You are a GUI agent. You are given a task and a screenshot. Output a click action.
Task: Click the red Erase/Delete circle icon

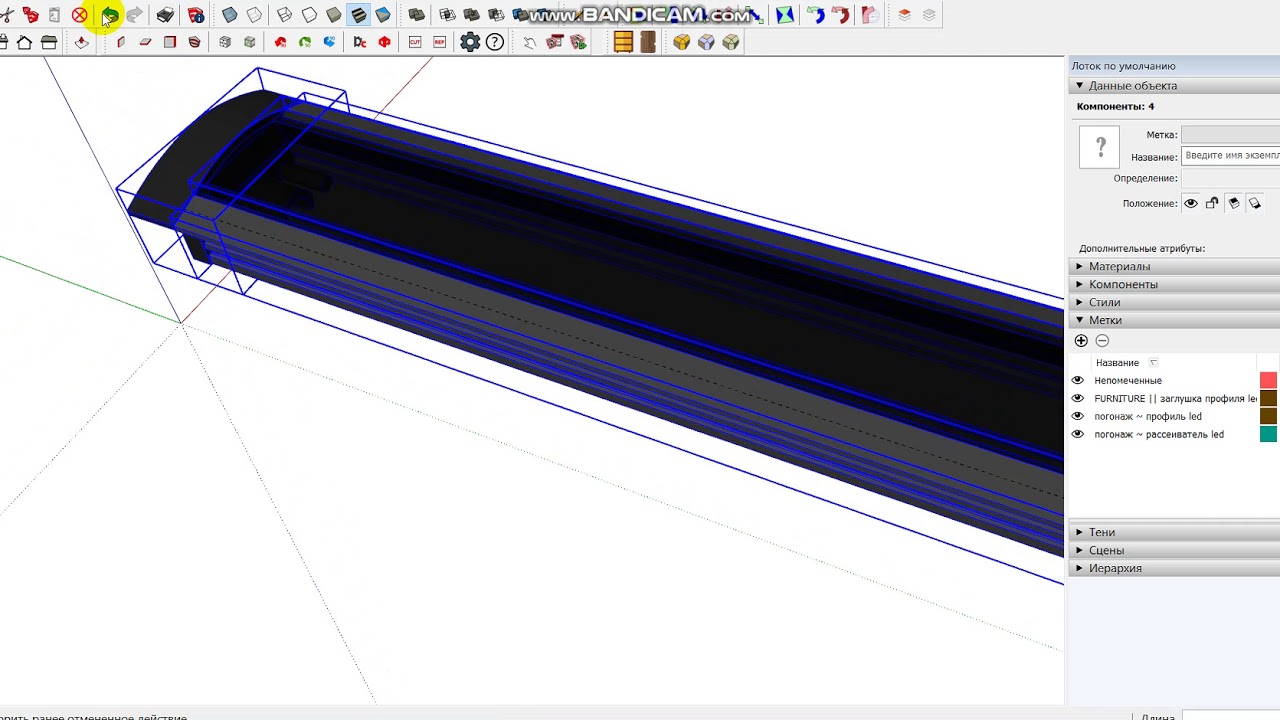point(79,15)
